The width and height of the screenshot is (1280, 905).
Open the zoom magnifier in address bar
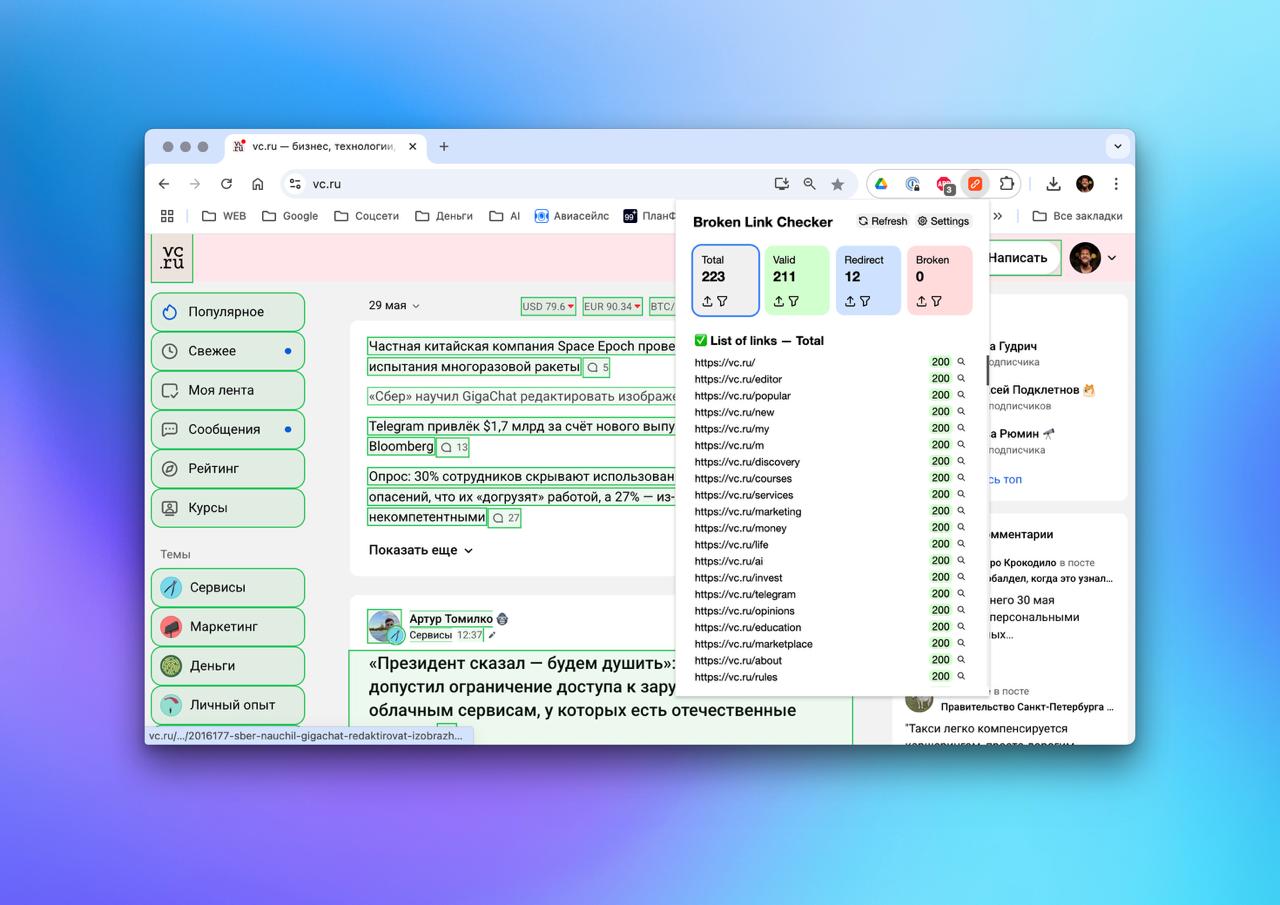click(x=810, y=184)
